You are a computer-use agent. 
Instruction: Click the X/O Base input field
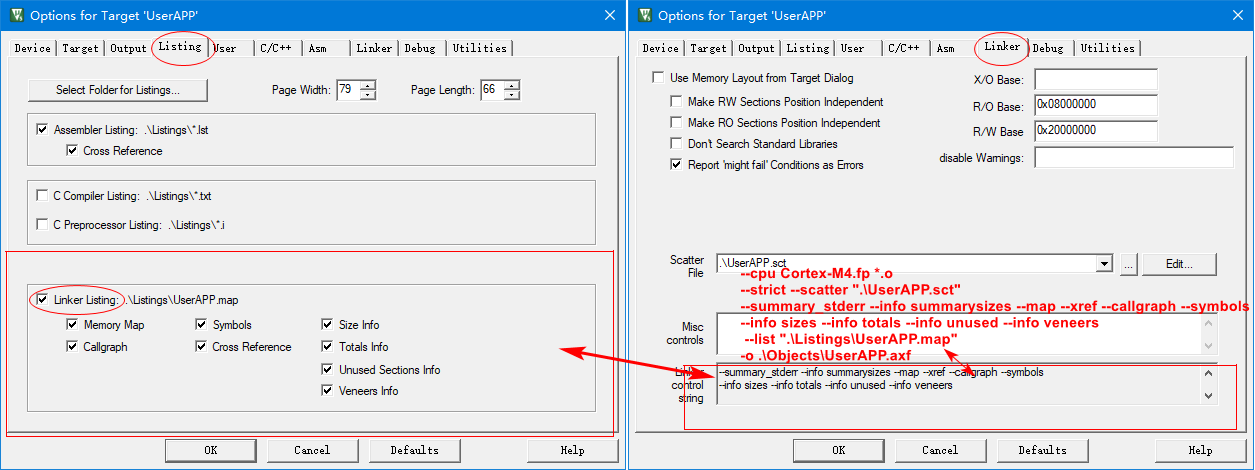(x=1095, y=79)
